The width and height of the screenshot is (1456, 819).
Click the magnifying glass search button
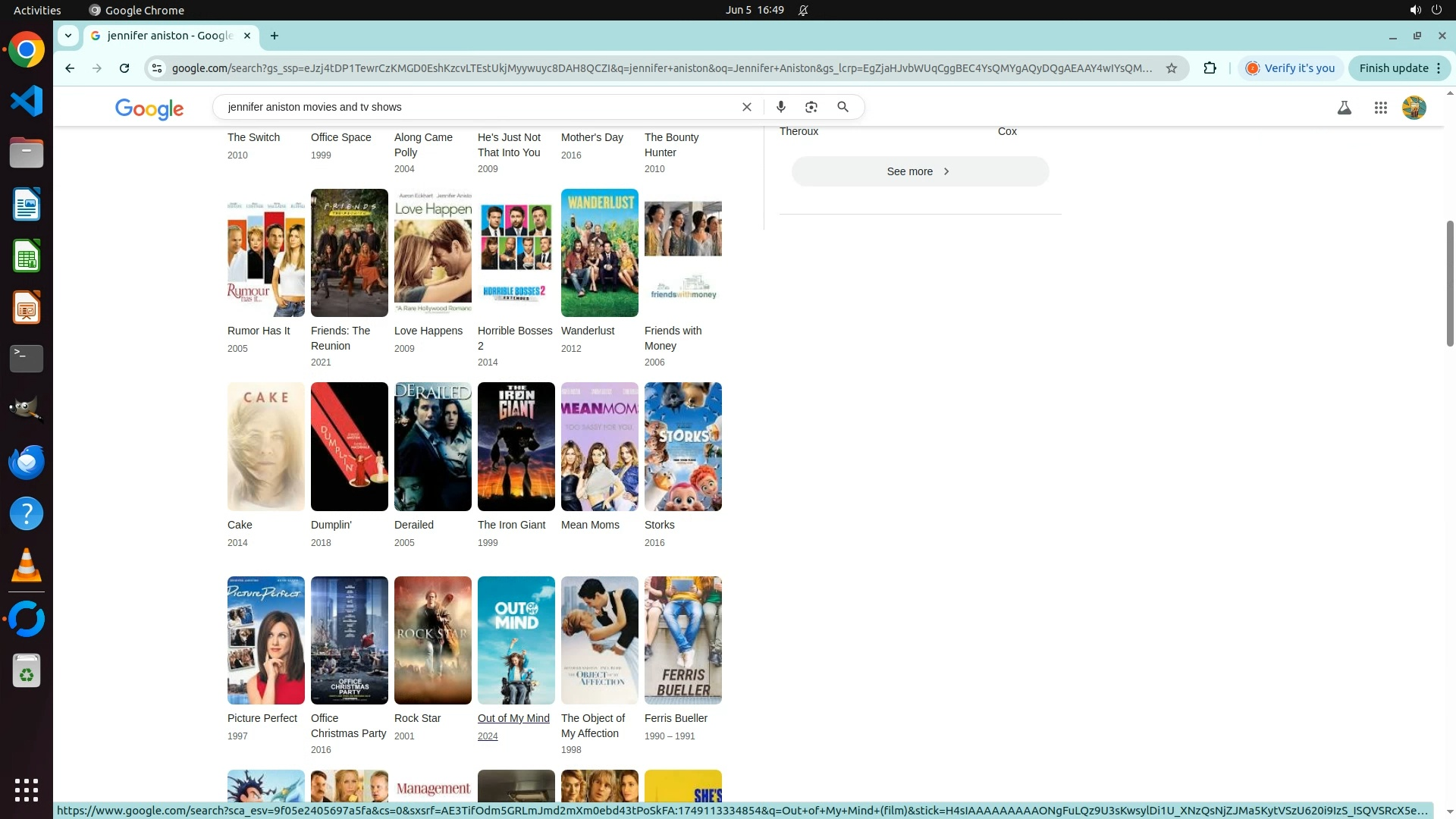843,107
